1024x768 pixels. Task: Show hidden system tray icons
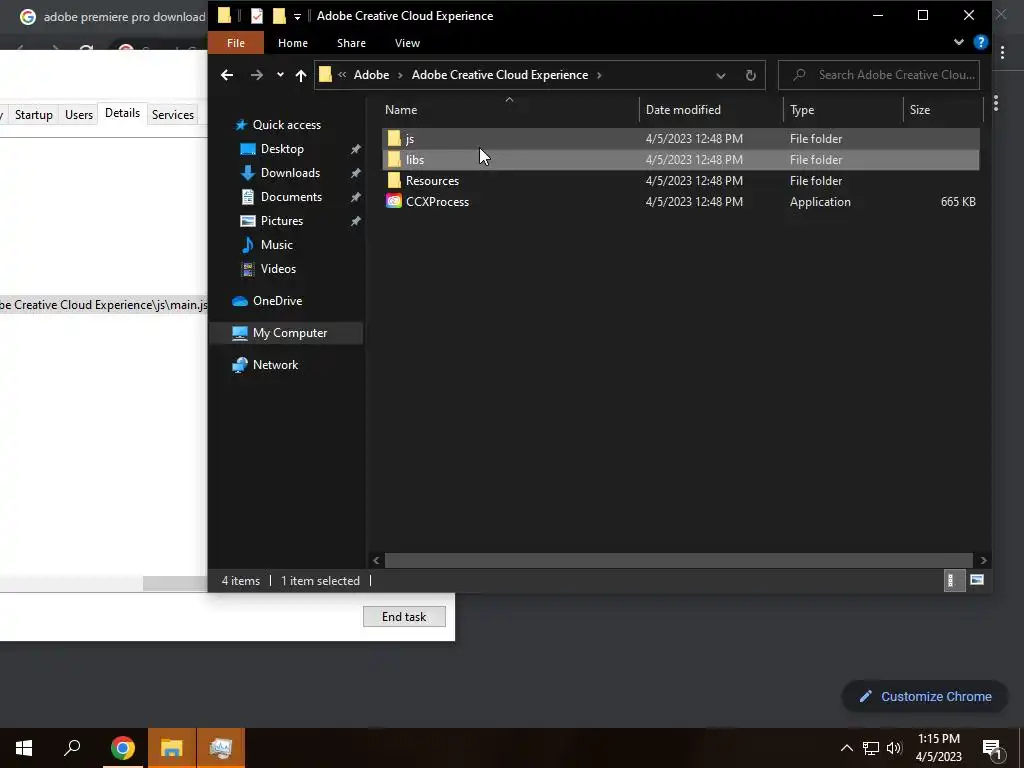(846, 748)
